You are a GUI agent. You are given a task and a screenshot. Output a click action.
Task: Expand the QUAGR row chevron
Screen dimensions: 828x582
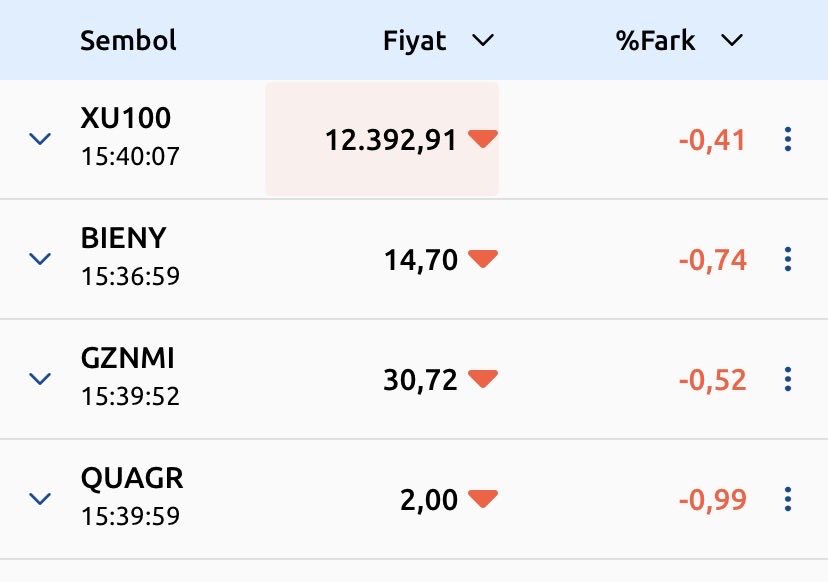click(x=40, y=499)
